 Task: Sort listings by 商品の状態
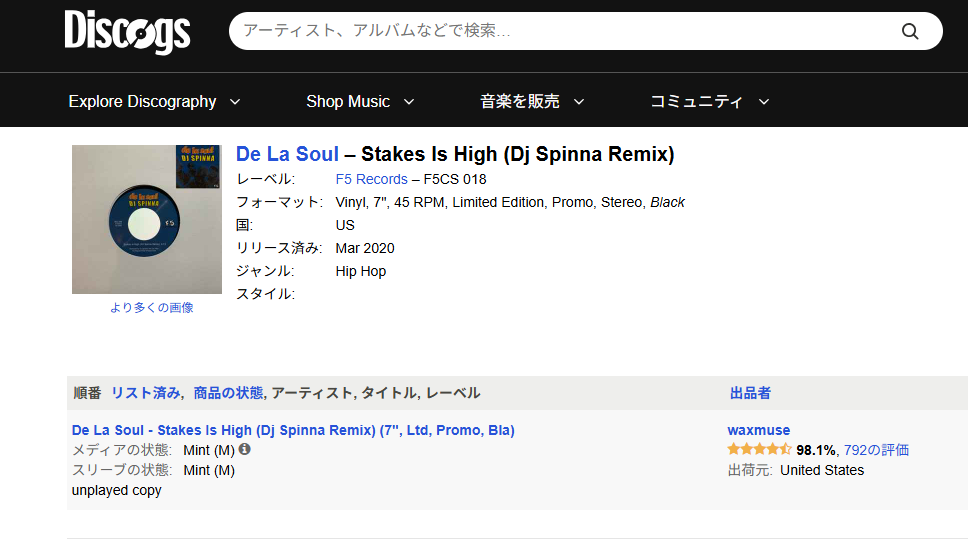pyautogui.click(x=228, y=393)
